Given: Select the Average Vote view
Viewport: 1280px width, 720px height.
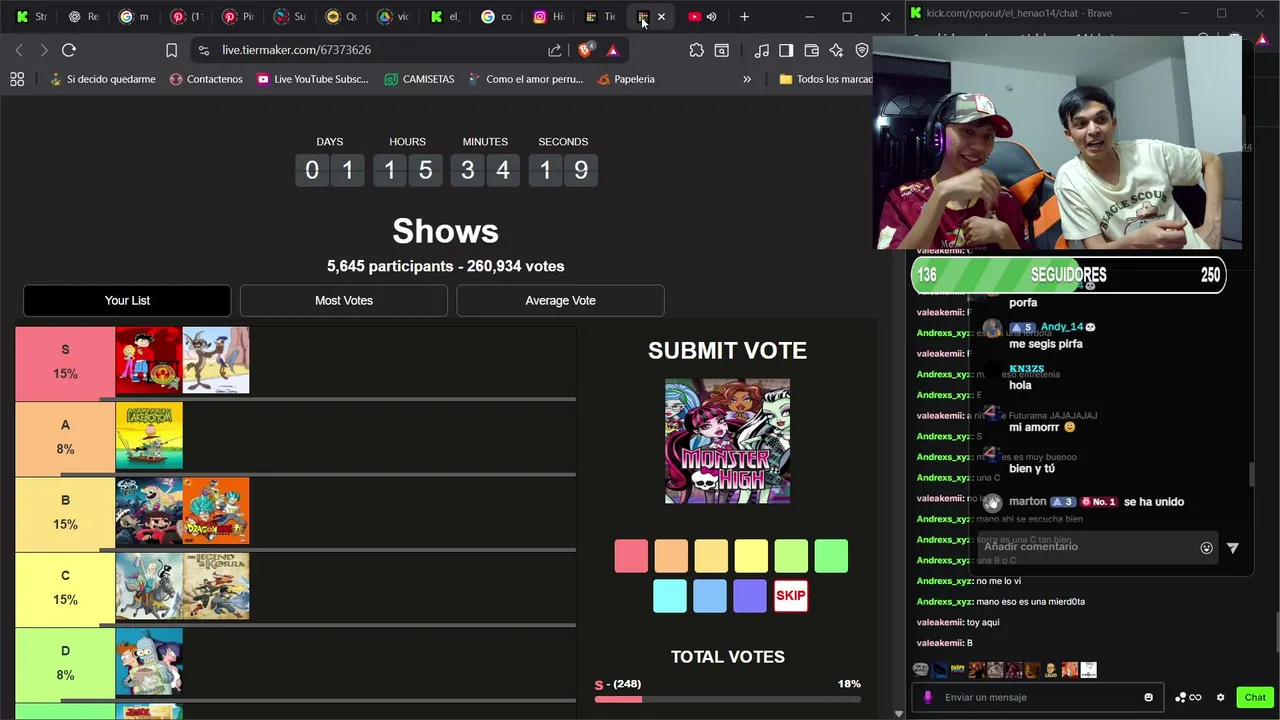Looking at the screenshot, I should click(x=560, y=300).
